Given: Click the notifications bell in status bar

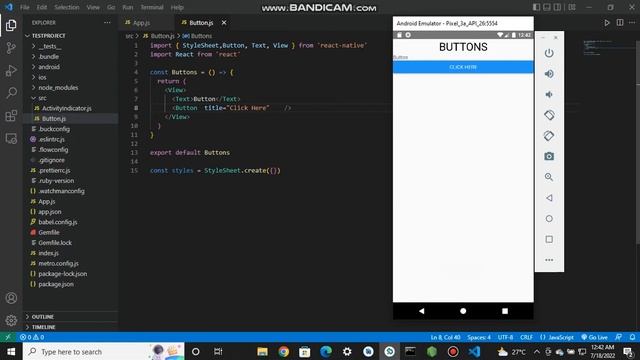Looking at the screenshot, I should pyautogui.click(x=632, y=337).
